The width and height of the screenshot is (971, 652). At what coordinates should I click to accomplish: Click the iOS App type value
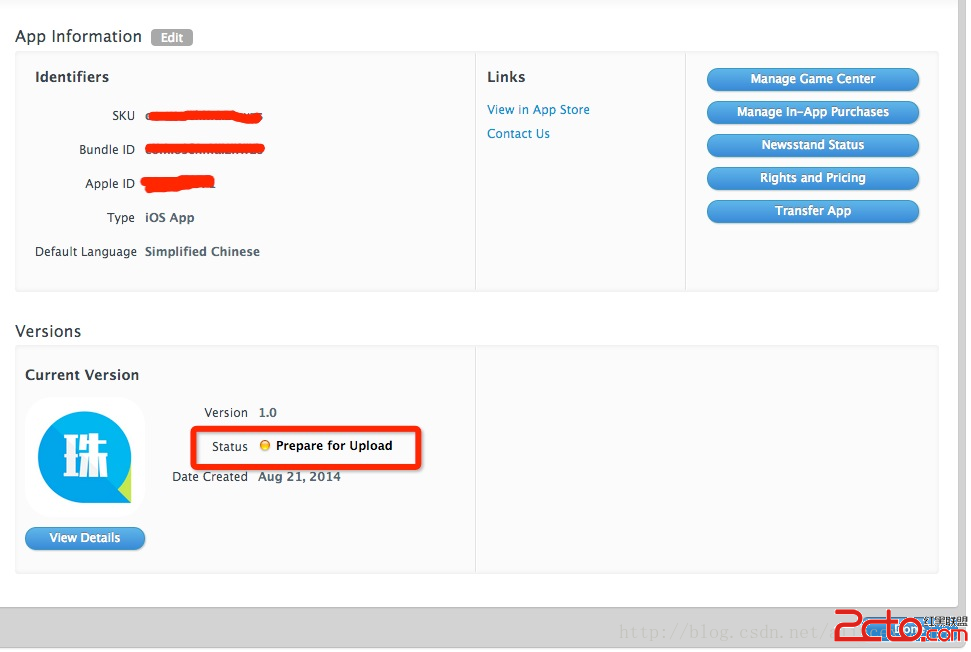tap(170, 218)
